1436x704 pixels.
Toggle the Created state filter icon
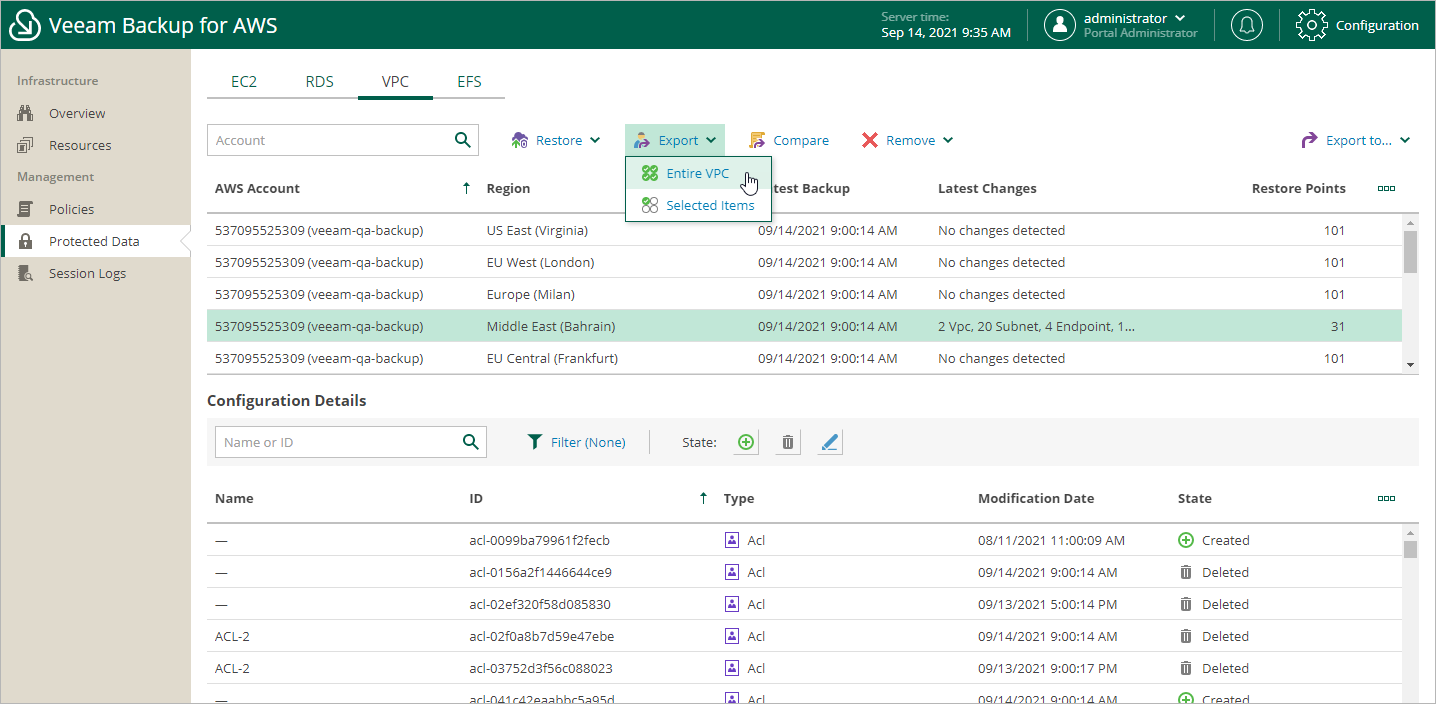(x=746, y=442)
